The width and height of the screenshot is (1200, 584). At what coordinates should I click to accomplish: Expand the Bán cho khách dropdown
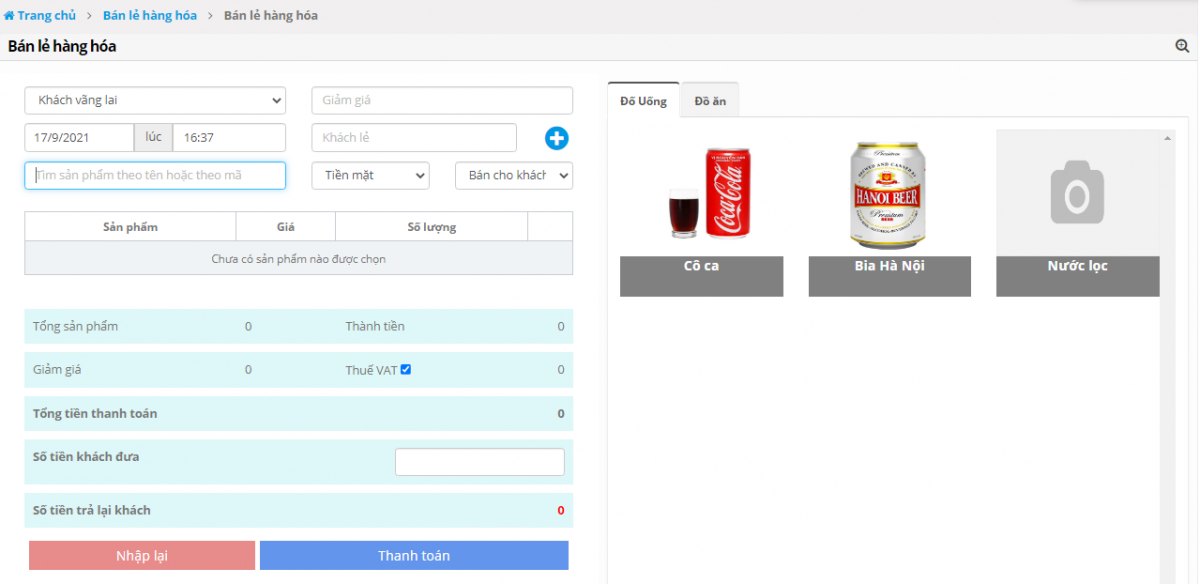click(x=514, y=175)
